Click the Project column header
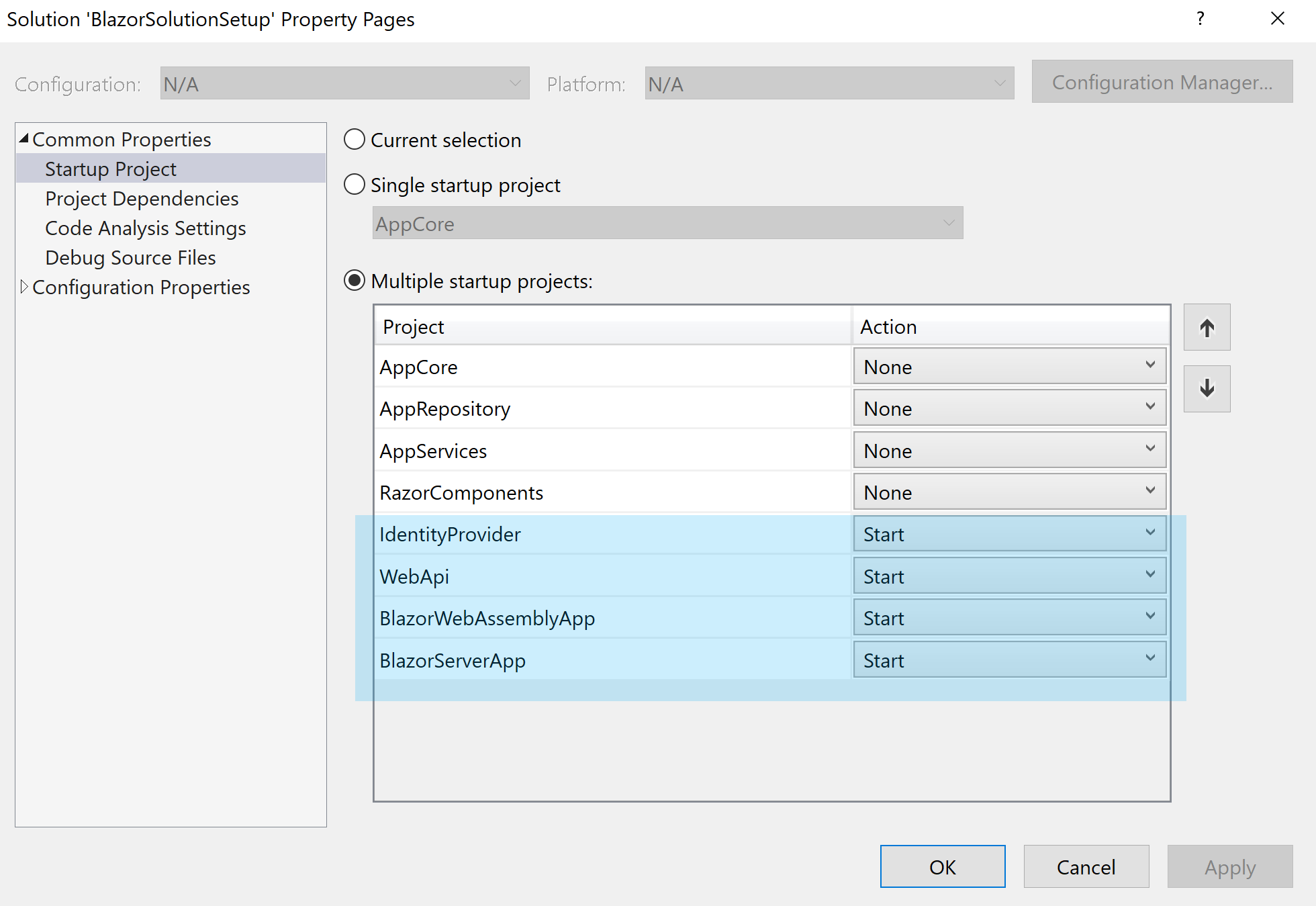This screenshot has width=1316, height=906. click(611, 327)
